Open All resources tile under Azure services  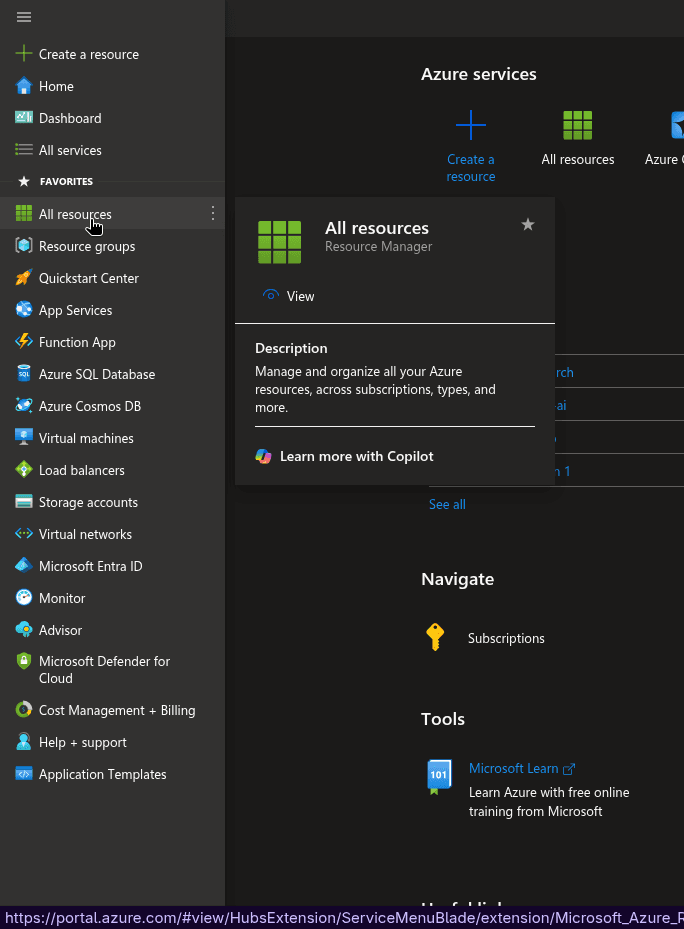click(x=577, y=138)
